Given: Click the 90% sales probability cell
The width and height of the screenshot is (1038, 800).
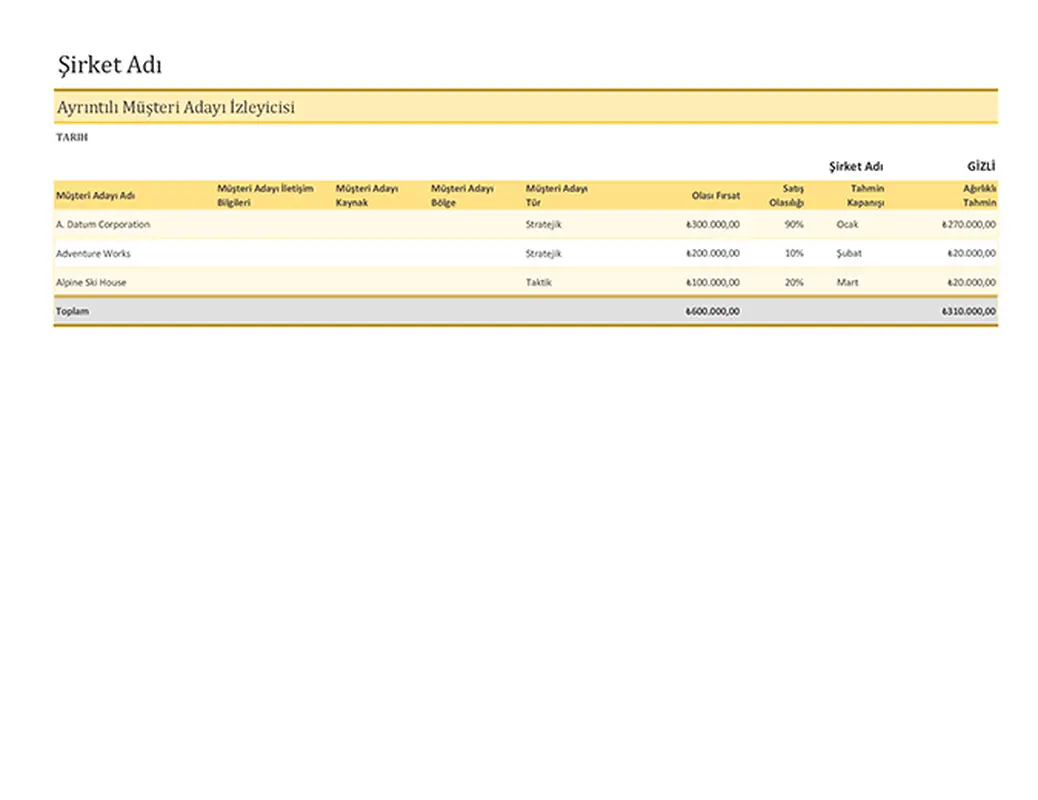Looking at the screenshot, I should pos(793,224).
